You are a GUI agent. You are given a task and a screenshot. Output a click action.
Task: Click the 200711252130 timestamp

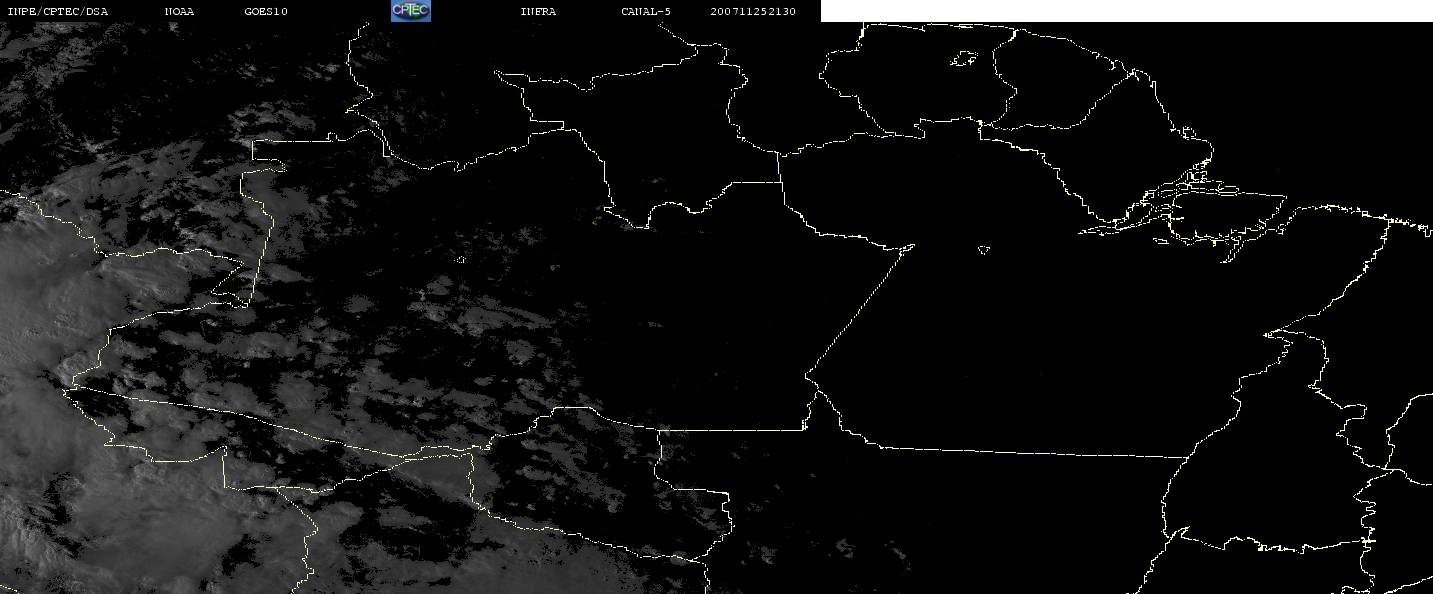754,12
